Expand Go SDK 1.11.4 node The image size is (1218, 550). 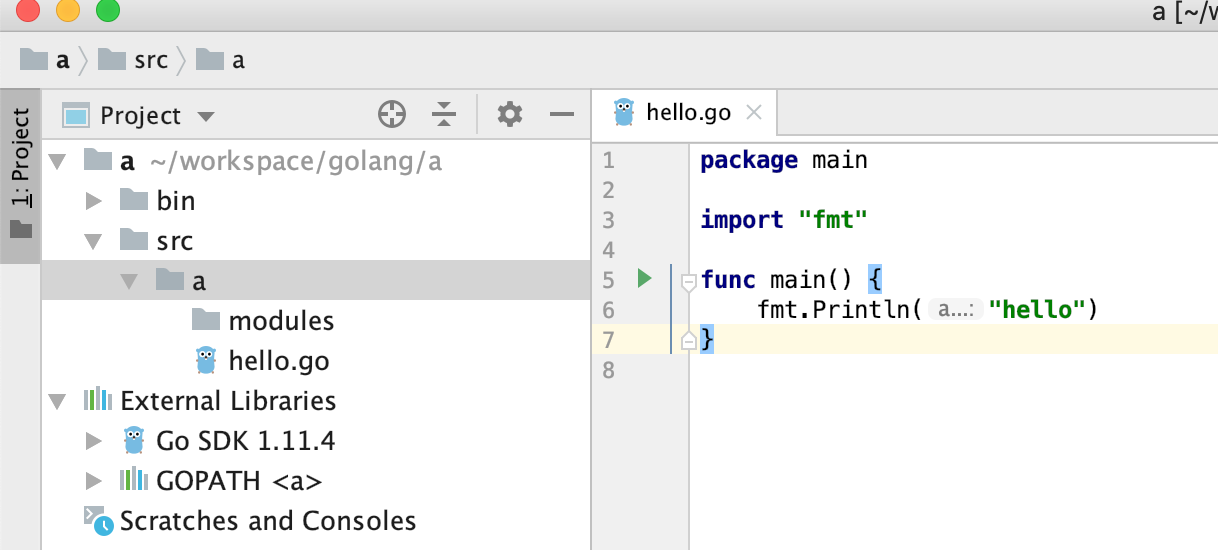point(94,440)
